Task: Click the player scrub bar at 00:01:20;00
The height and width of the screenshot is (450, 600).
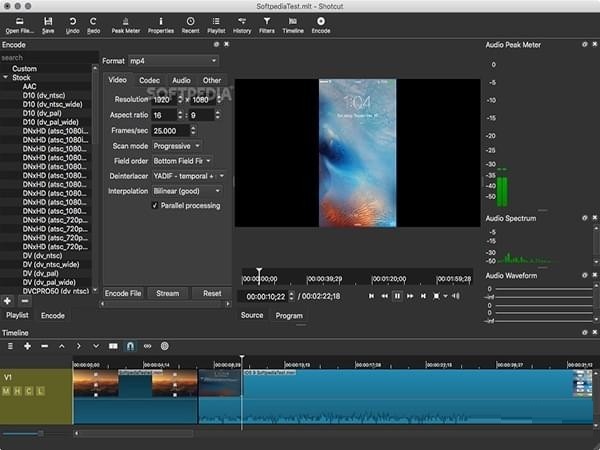Action: (x=372, y=279)
